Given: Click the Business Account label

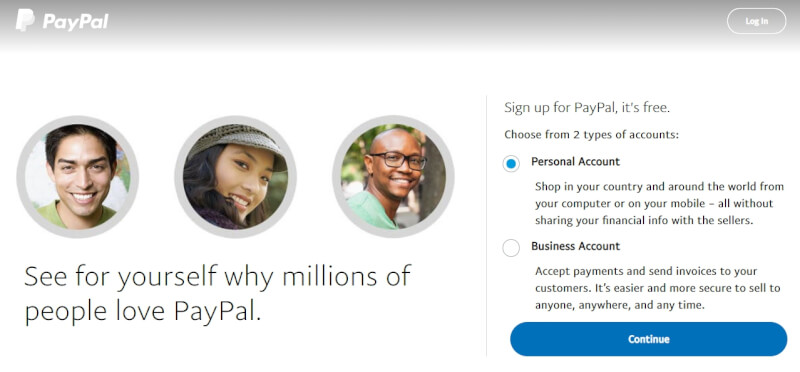Looking at the screenshot, I should point(576,246).
